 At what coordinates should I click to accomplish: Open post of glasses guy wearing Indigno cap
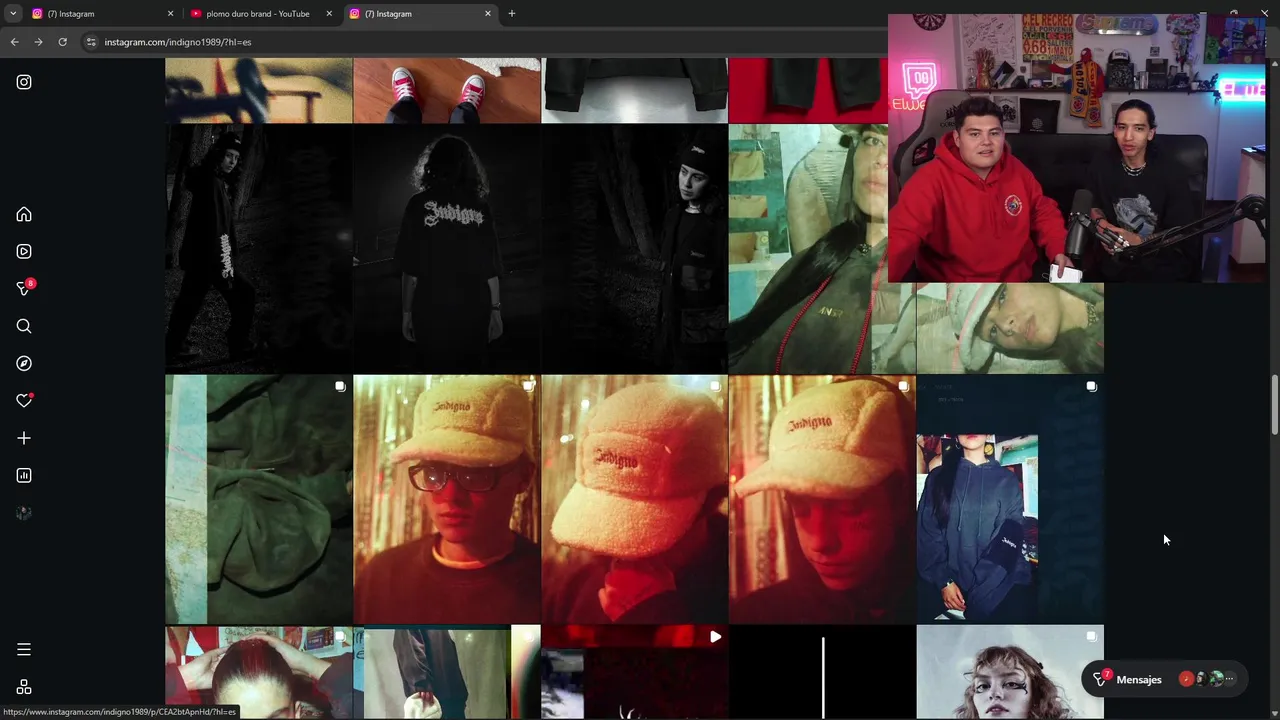[446, 499]
